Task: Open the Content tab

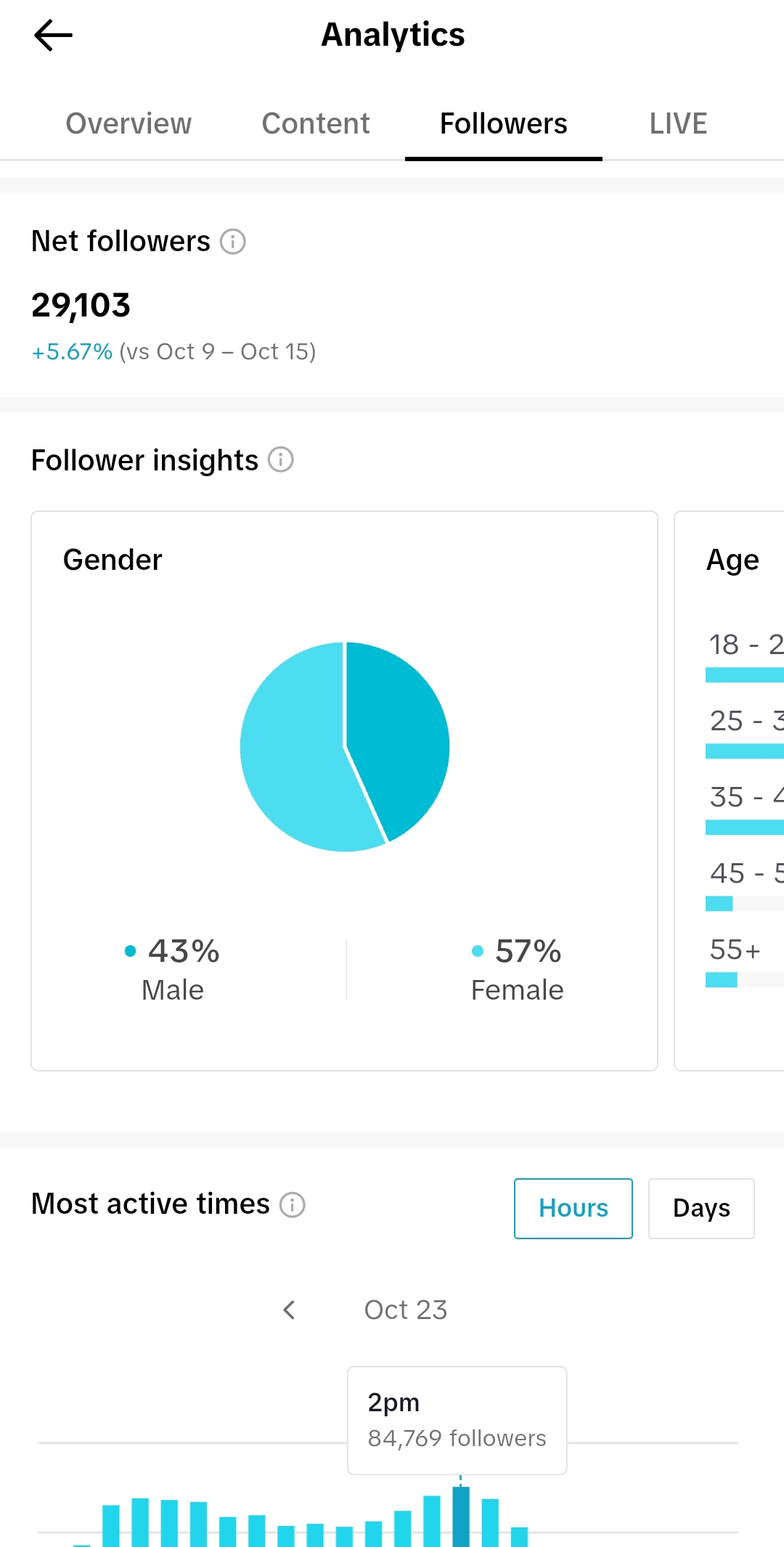Action: 314,123
